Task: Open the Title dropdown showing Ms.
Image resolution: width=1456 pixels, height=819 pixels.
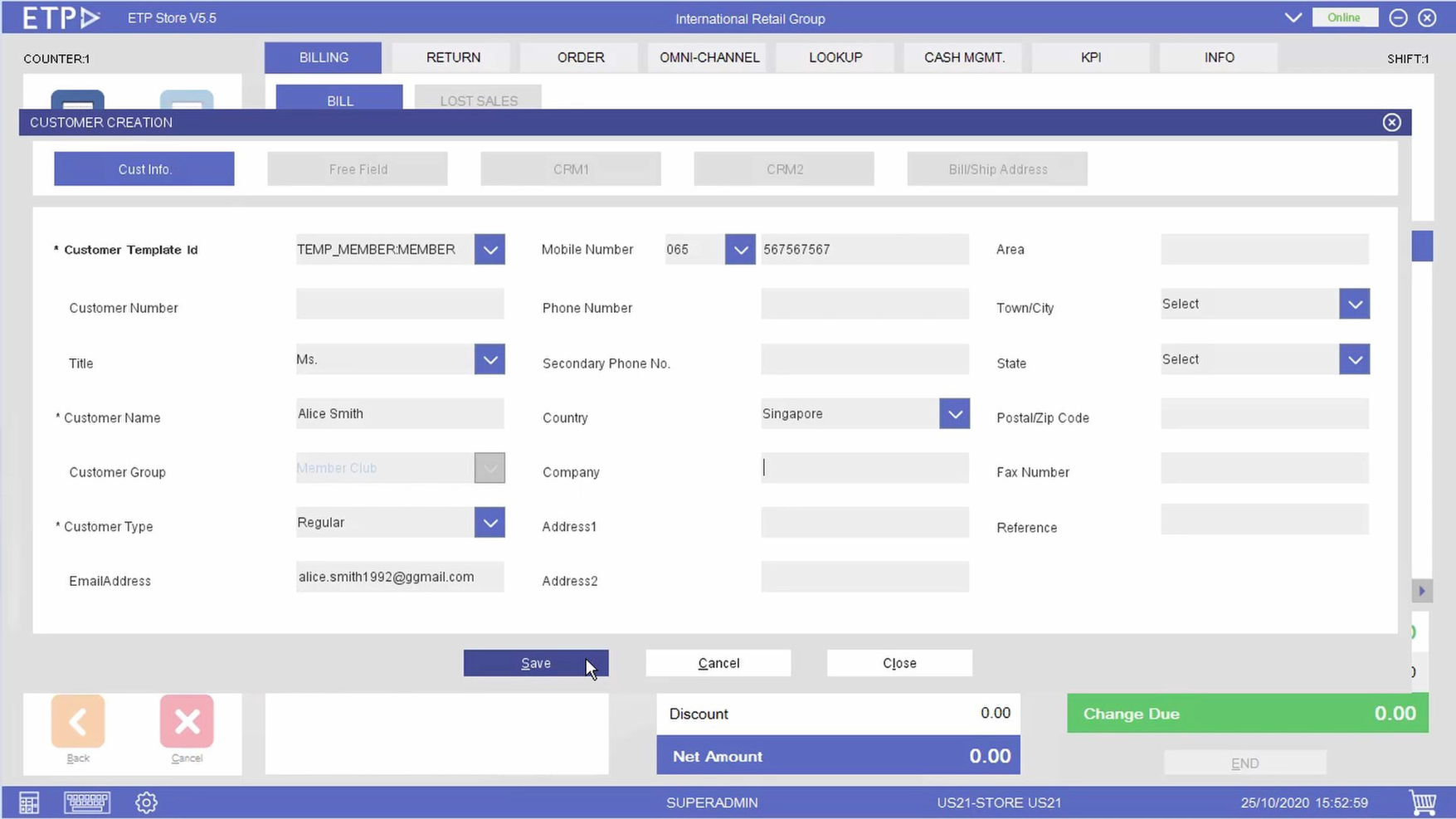Action: click(489, 358)
